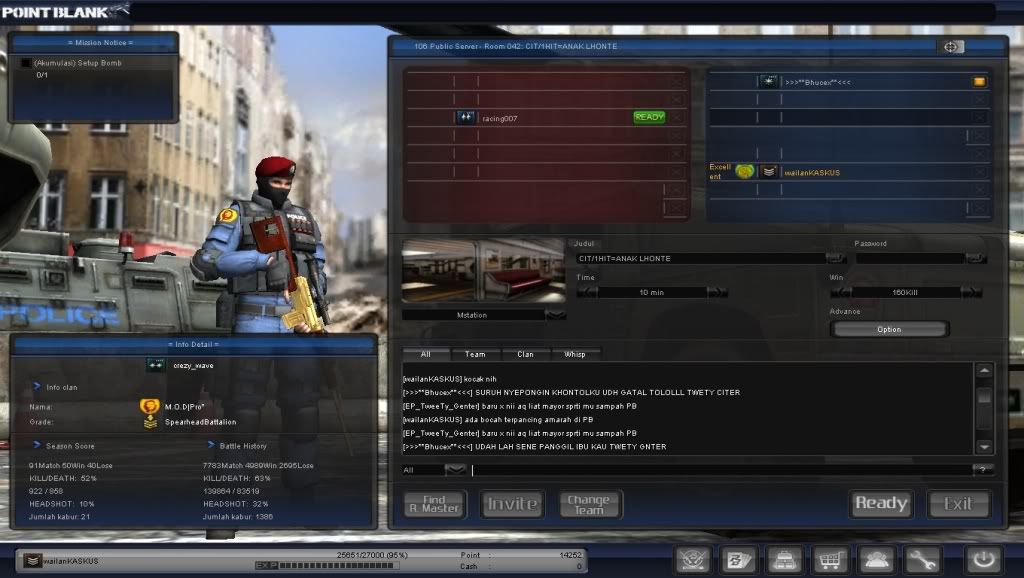Click the yellow room master icon

pos(979,82)
